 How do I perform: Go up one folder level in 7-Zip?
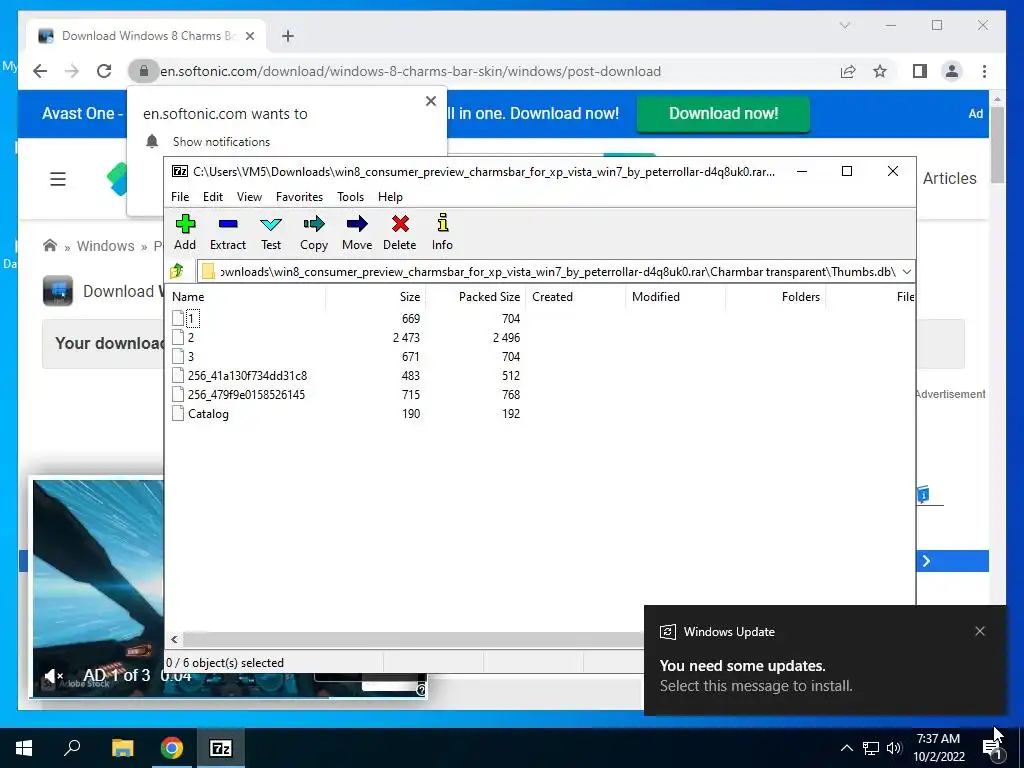(177, 271)
